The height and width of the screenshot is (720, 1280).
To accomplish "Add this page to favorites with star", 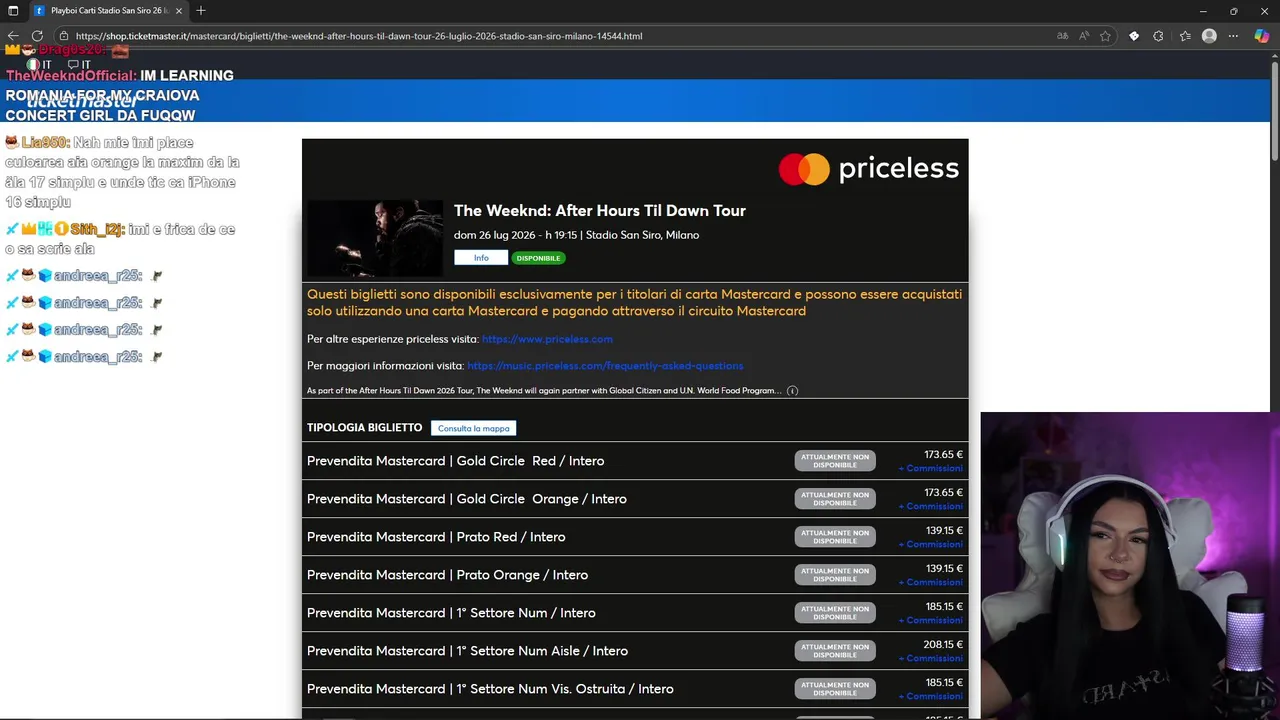I will (x=1105, y=36).
